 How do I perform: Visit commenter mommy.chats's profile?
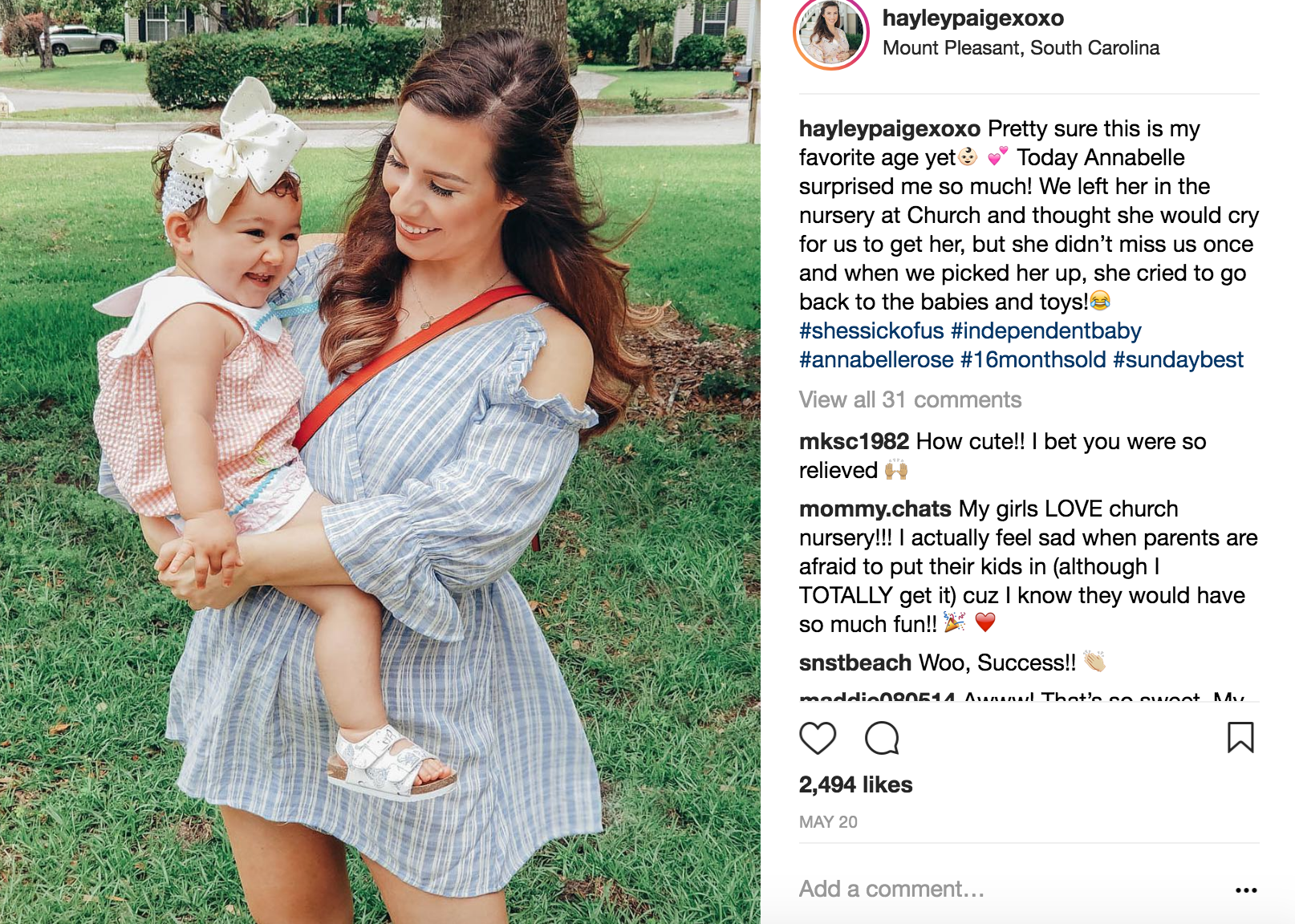(x=875, y=509)
